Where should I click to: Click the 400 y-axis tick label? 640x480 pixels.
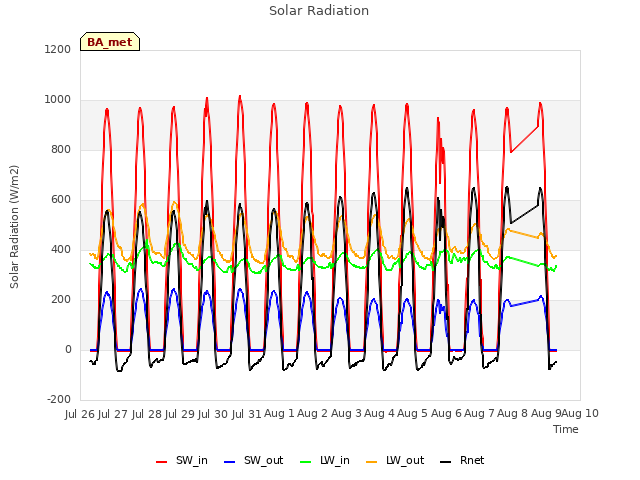click(61, 249)
